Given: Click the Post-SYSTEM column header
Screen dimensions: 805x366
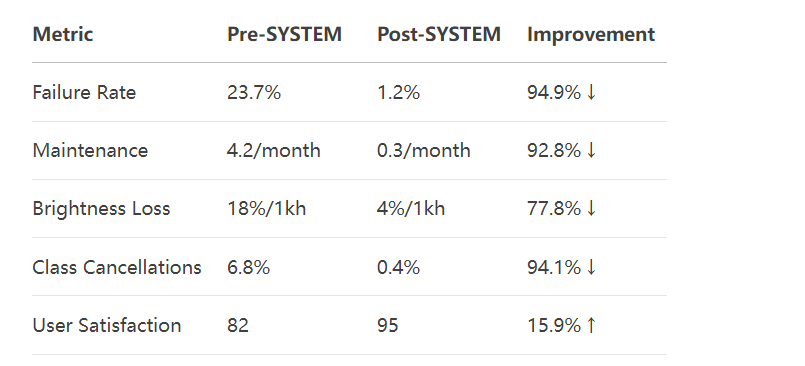Looking at the screenshot, I should pyautogui.click(x=439, y=34).
